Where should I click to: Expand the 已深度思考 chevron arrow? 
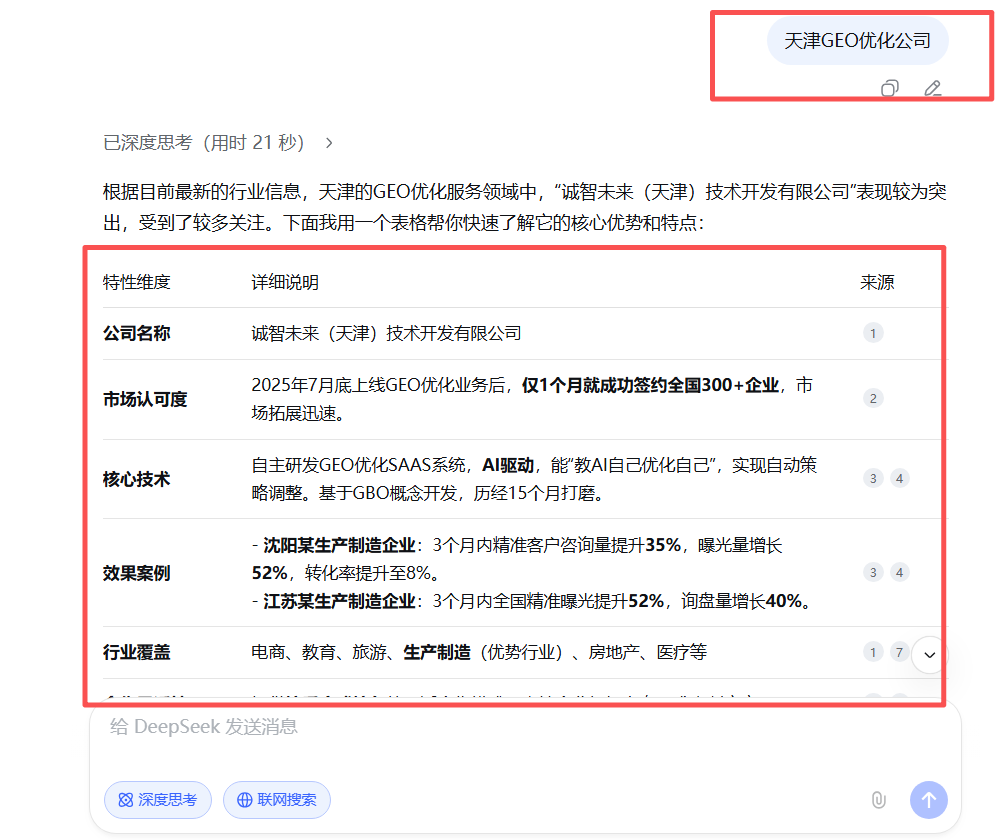pyautogui.click(x=329, y=143)
